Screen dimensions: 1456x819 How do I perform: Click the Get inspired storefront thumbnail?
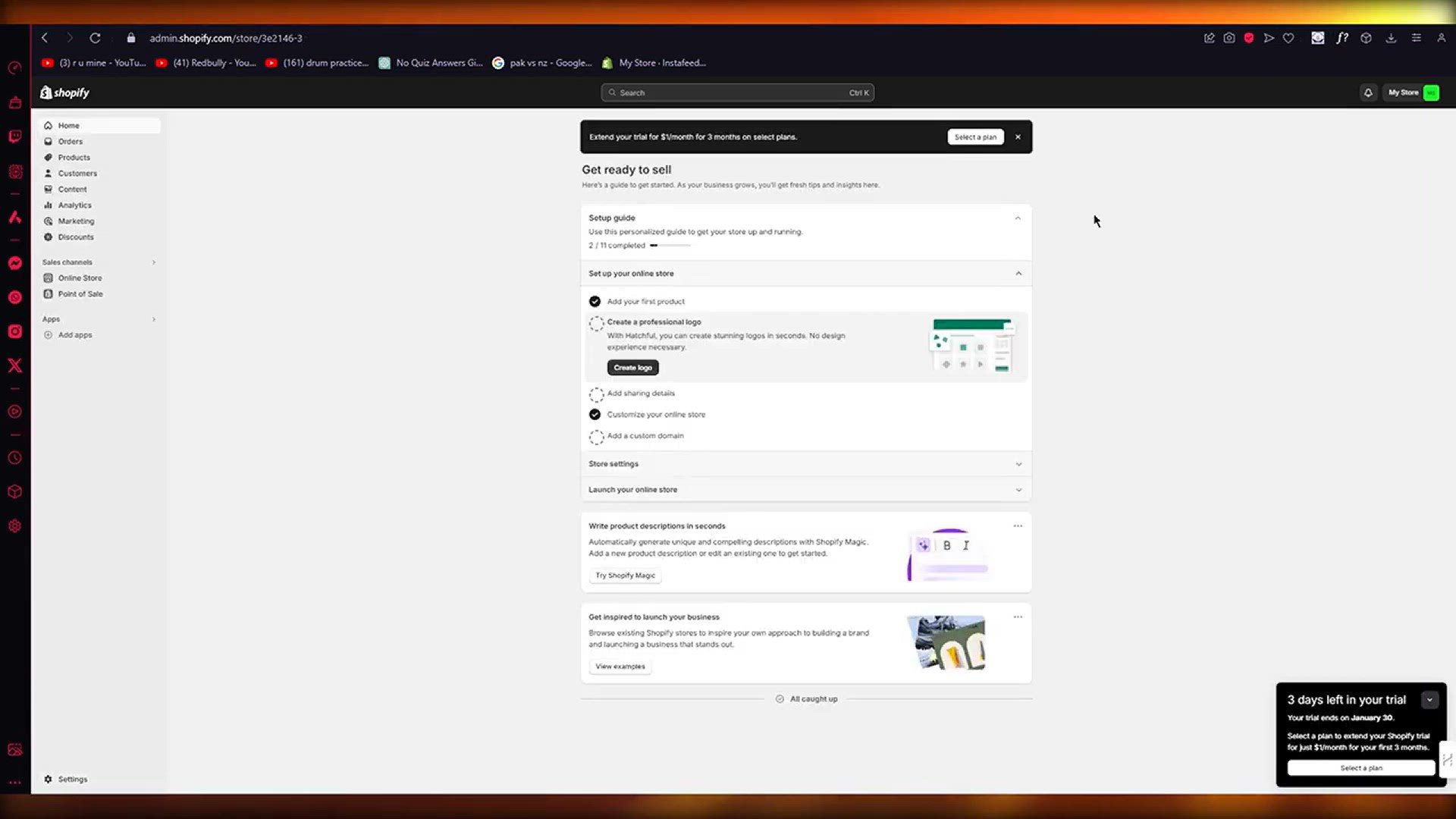click(946, 642)
